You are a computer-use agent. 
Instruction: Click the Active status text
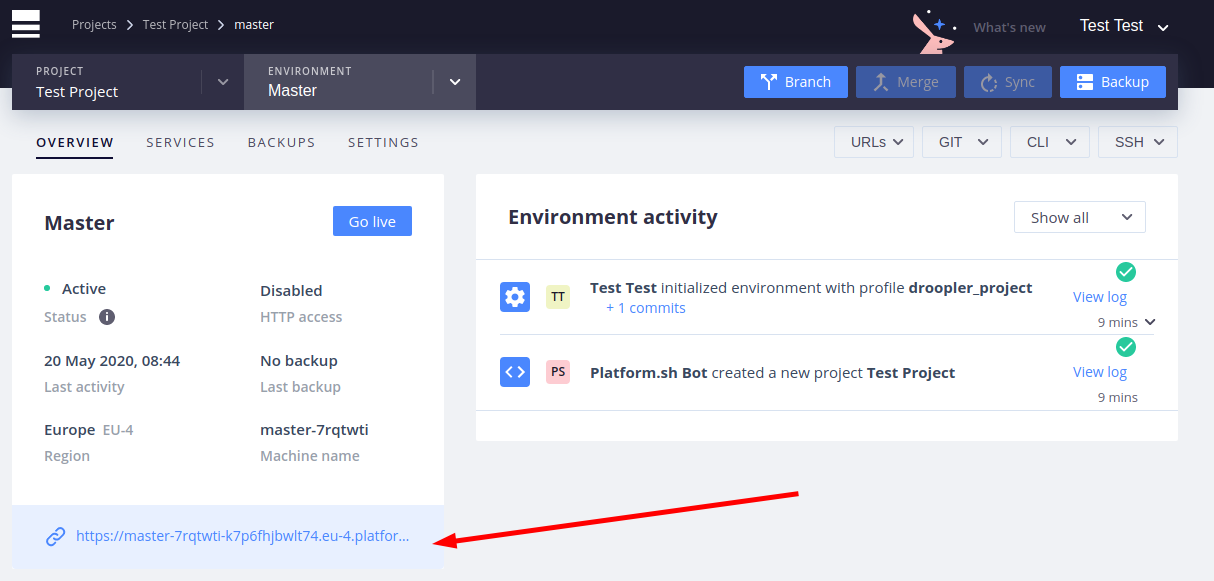(x=84, y=289)
